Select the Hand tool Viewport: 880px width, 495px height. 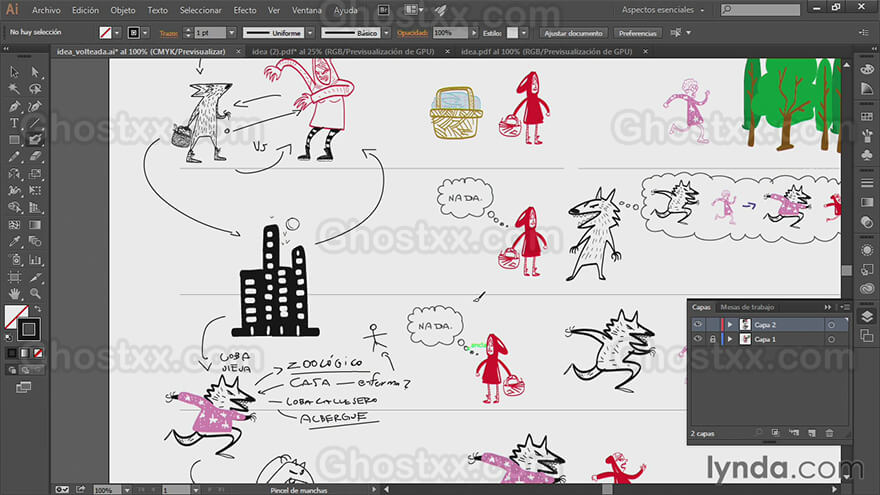pyautogui.click(x=14, y=294)
